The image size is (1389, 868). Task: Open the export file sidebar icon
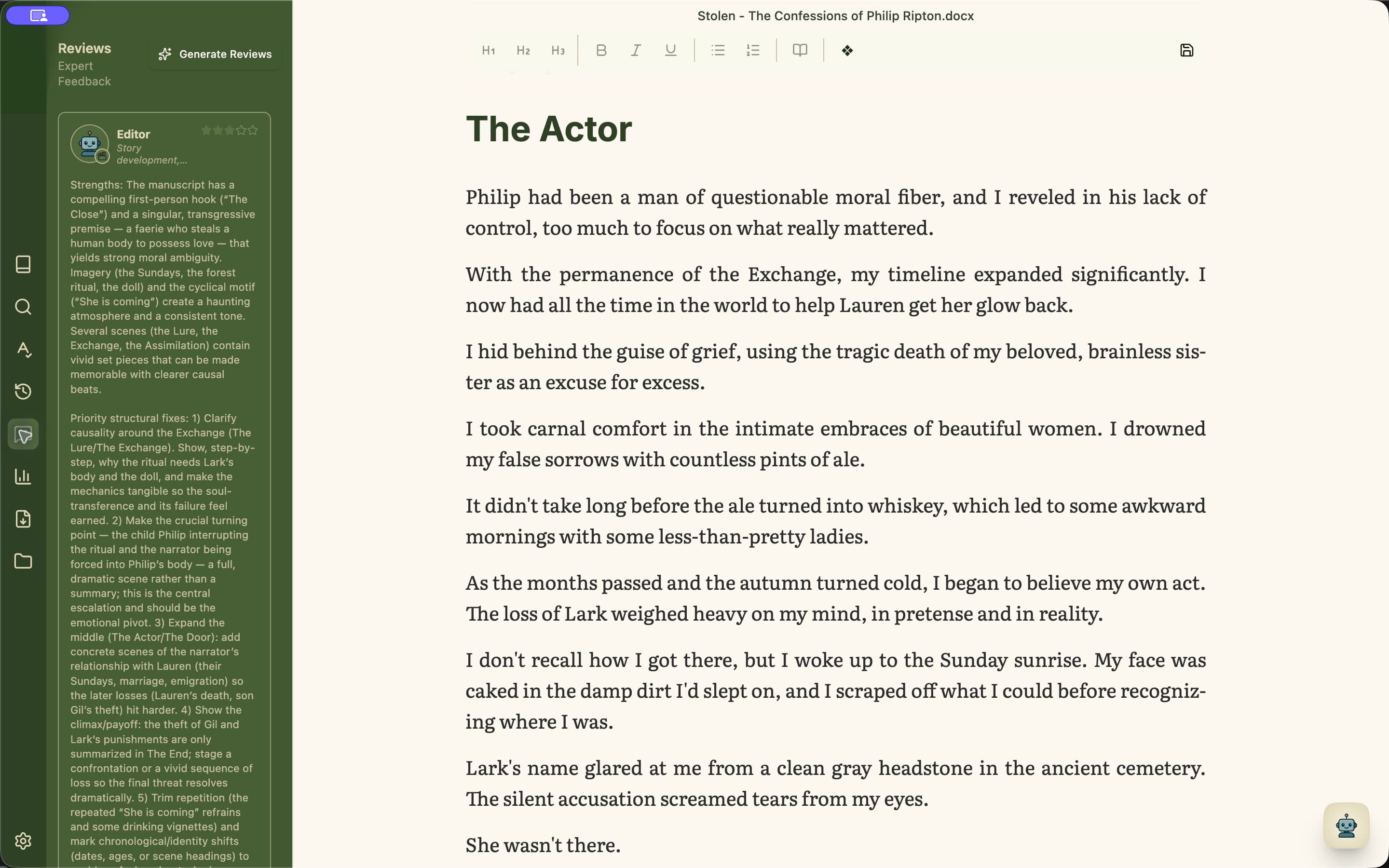pos(23,519)
